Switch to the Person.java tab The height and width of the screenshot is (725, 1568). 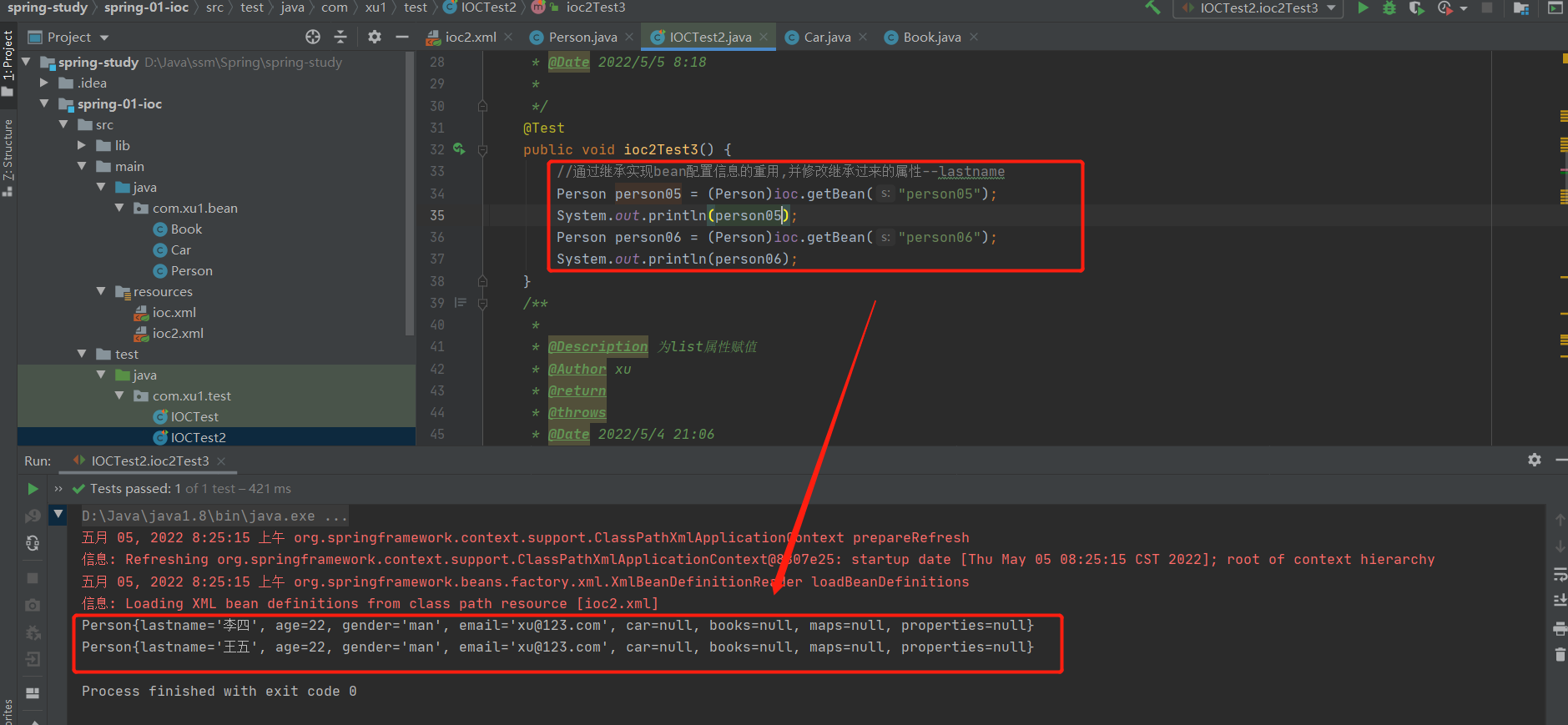coord(582,37)
